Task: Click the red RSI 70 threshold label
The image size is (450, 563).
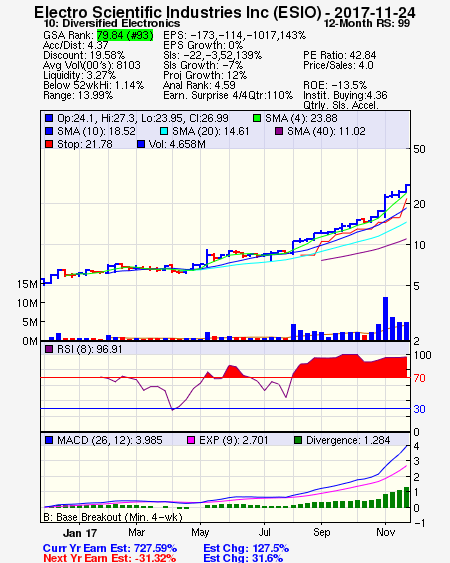Action: click(419, 378)
